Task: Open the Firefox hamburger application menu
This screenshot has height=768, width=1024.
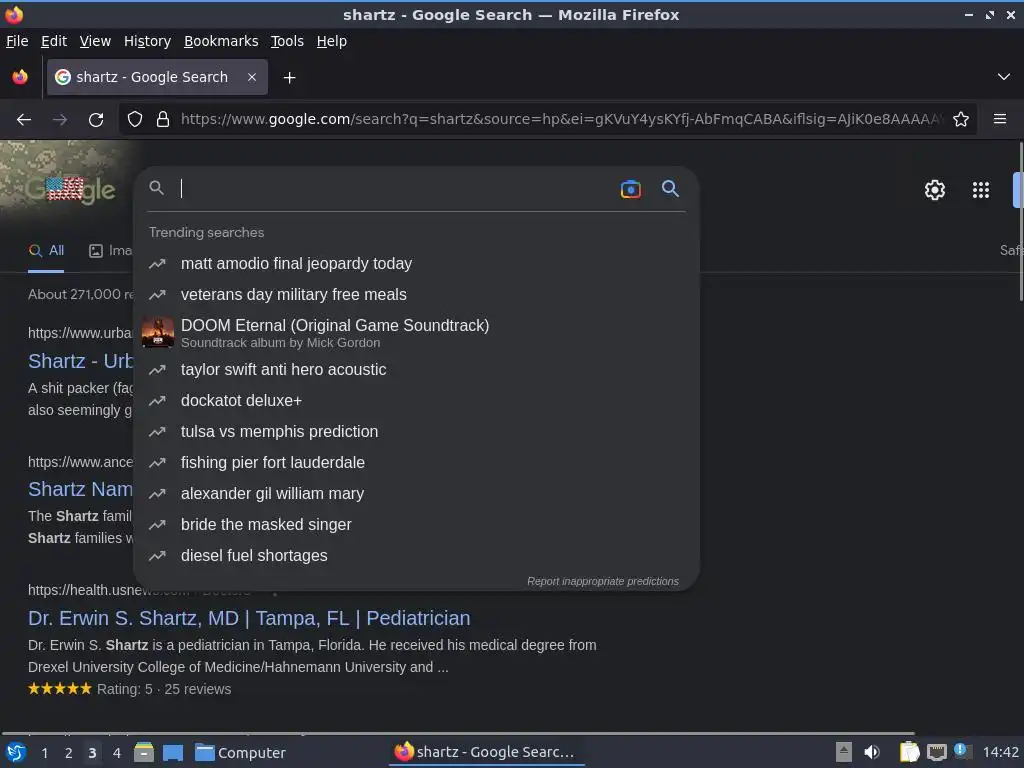Action: click(1000, 119)
